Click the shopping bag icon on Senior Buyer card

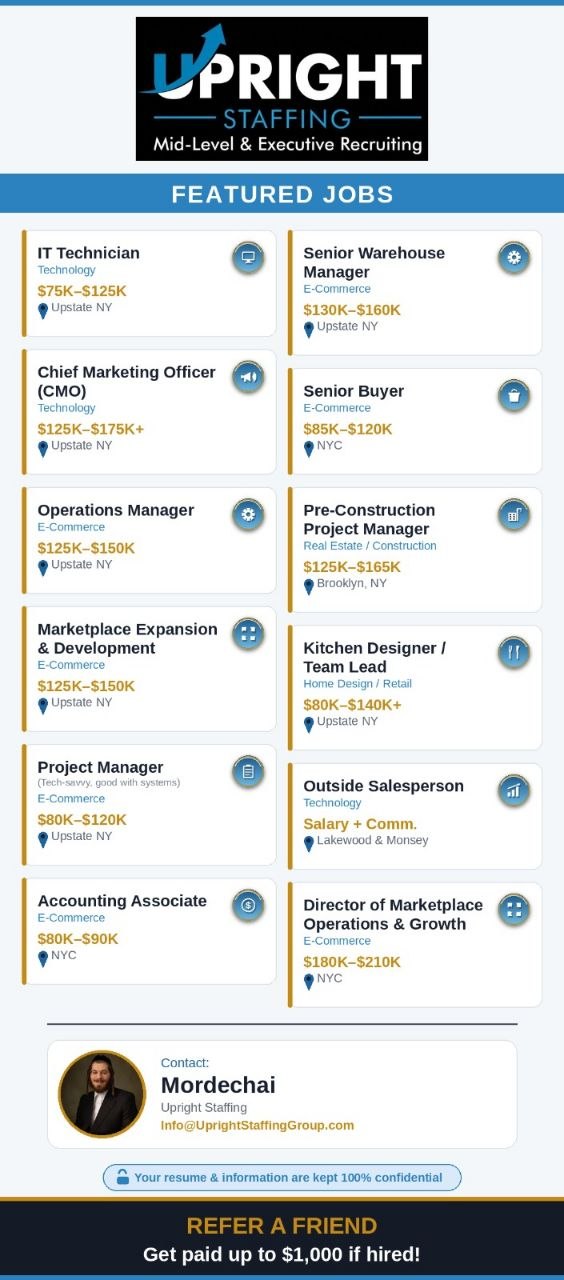[x=514, y=396]
